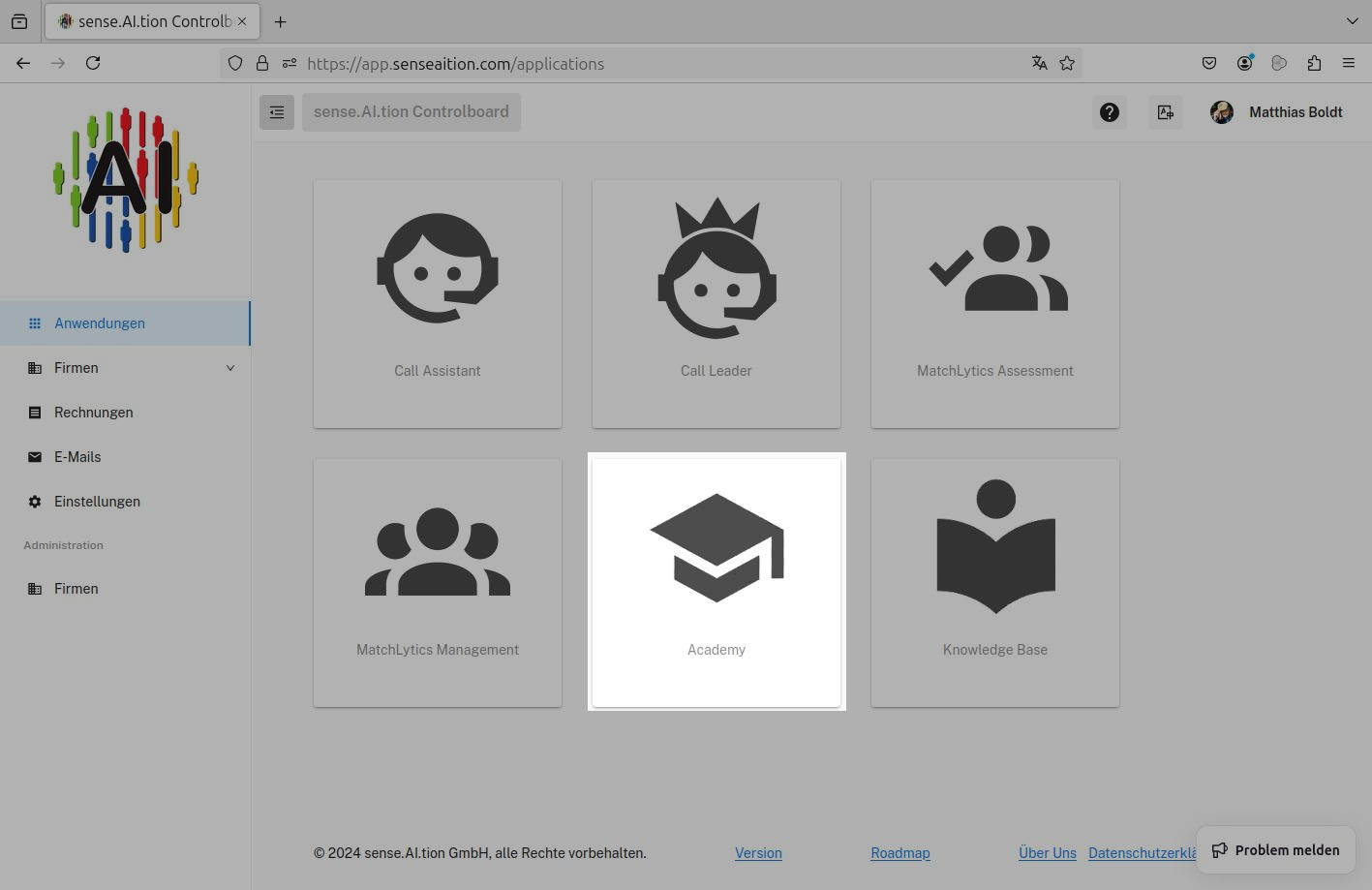Screen dimensions: 1372x890
Task: Click the gear icon beside Einstellungen
Action: click(35, 502)
